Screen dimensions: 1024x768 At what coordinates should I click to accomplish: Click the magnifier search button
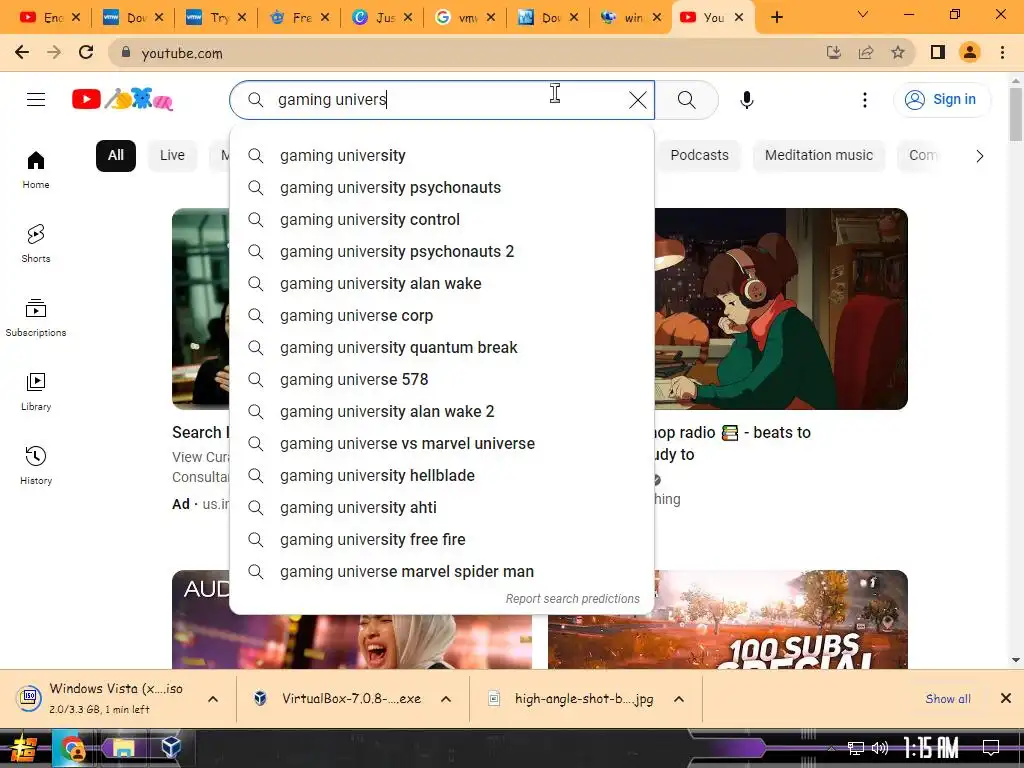point(686,100)
